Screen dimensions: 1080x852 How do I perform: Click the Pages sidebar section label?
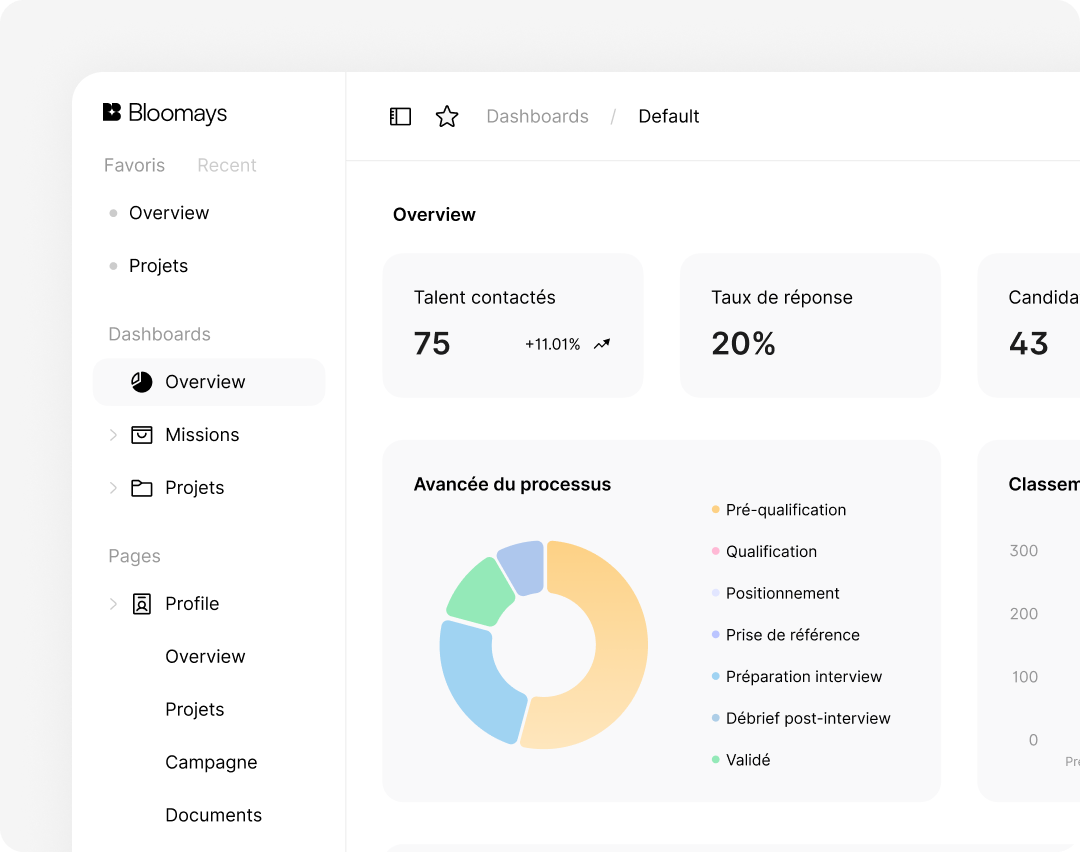point(134,556)
